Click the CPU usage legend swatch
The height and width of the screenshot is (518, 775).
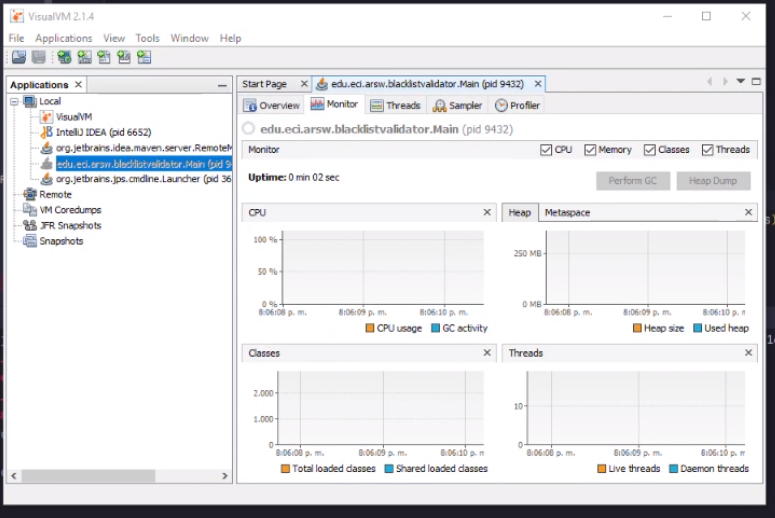[x=370, y=328]
